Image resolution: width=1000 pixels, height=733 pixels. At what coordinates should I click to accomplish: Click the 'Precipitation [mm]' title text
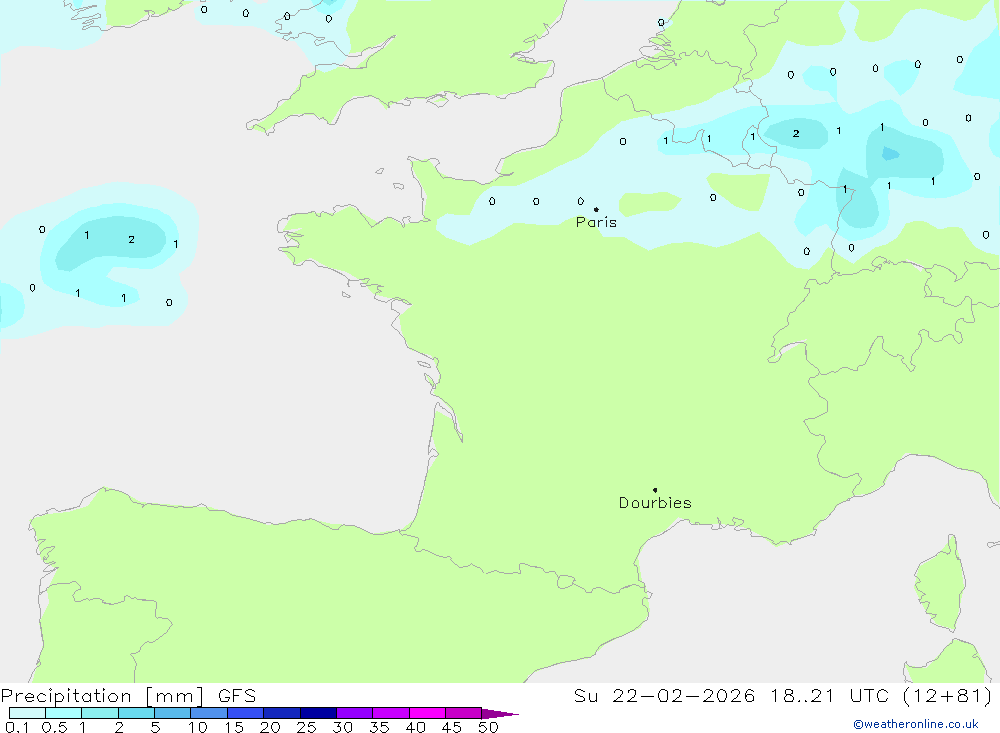(x=102, y=695)
